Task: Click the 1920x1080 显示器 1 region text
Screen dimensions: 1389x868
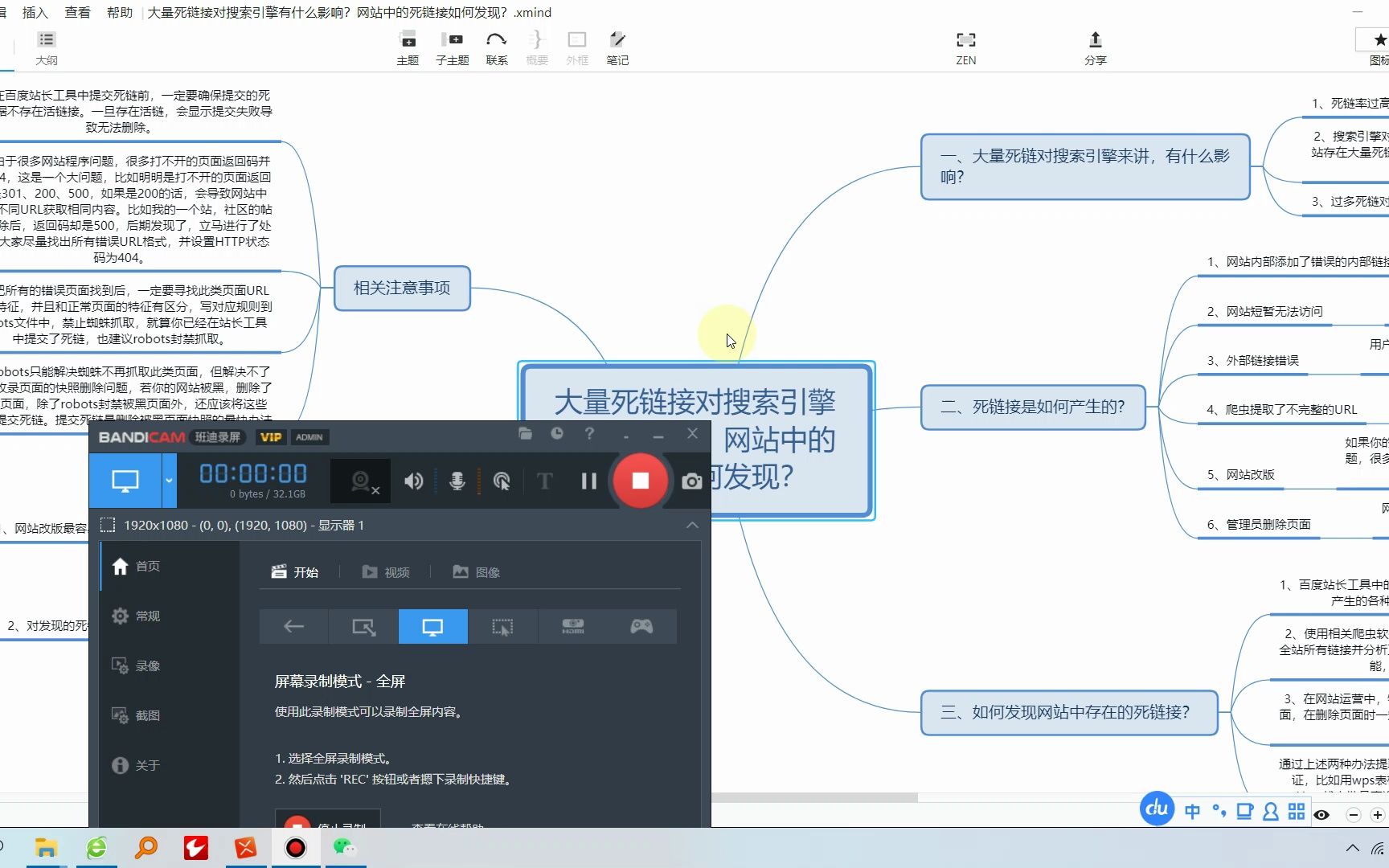Action: coord(244,525)
